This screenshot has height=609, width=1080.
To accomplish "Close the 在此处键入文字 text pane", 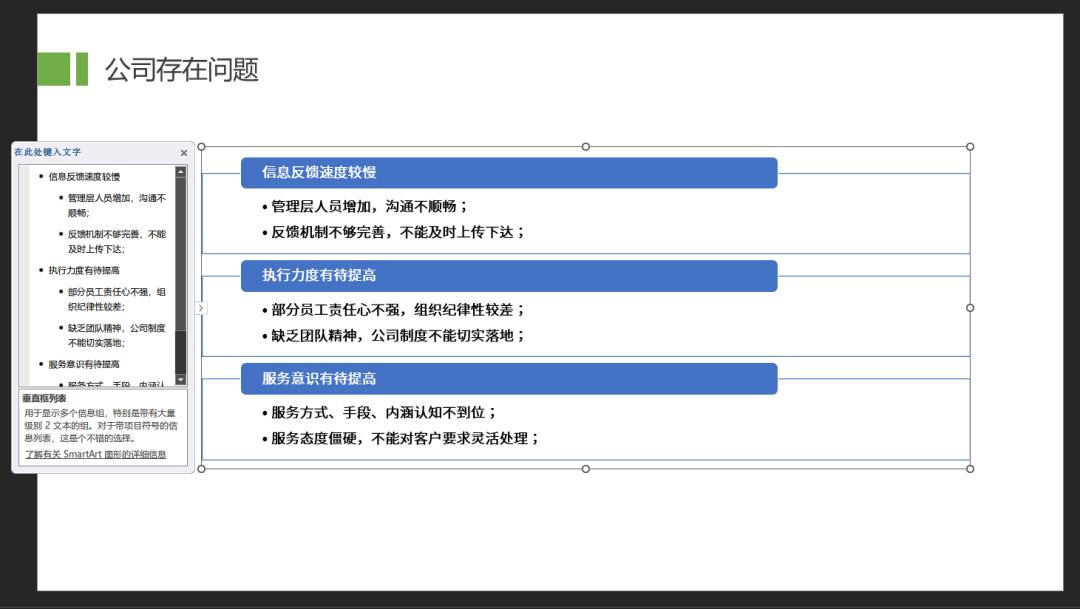I will [183, 152].
